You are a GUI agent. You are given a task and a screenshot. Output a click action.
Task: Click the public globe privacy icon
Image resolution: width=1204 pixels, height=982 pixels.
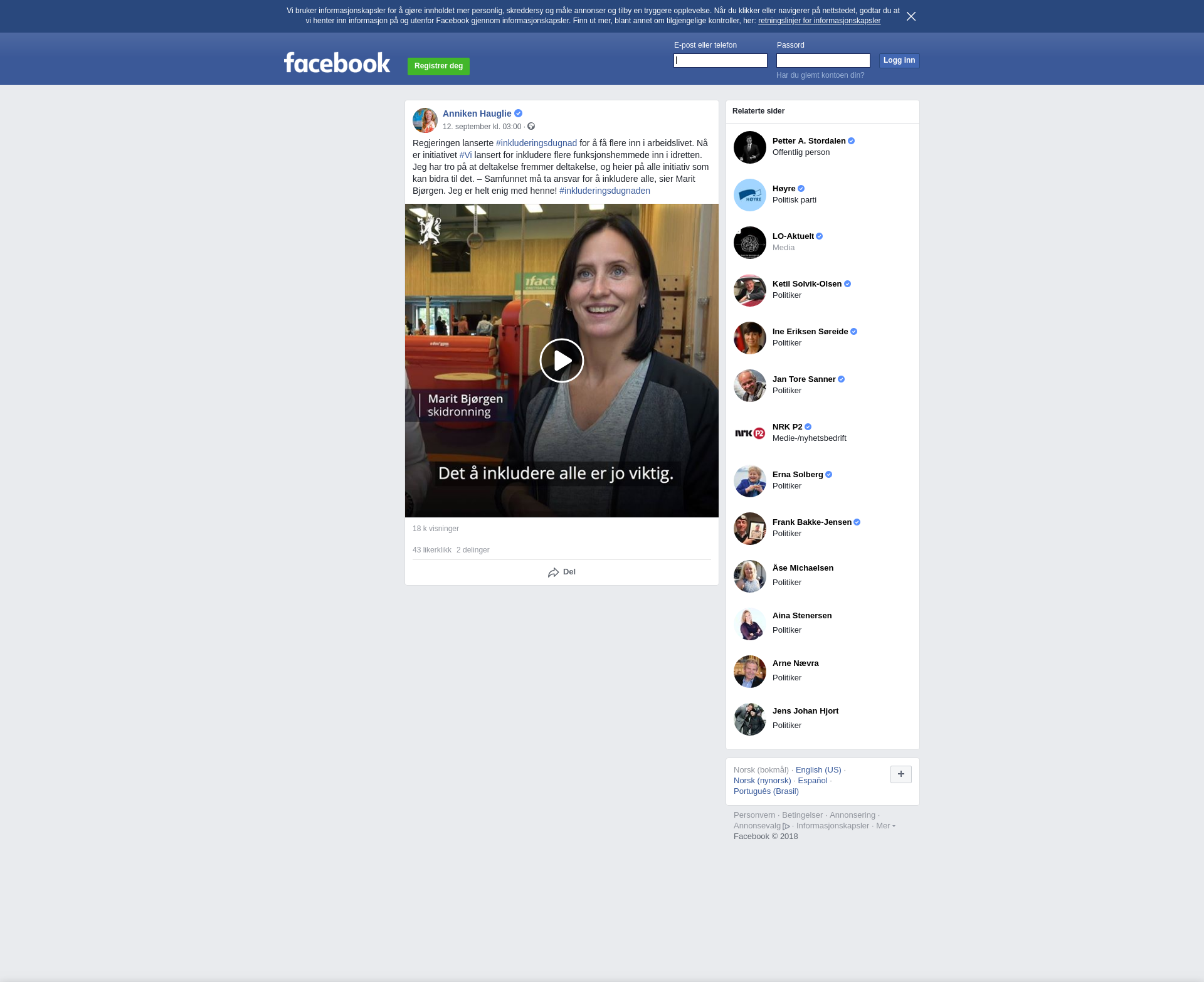[531, 127]
